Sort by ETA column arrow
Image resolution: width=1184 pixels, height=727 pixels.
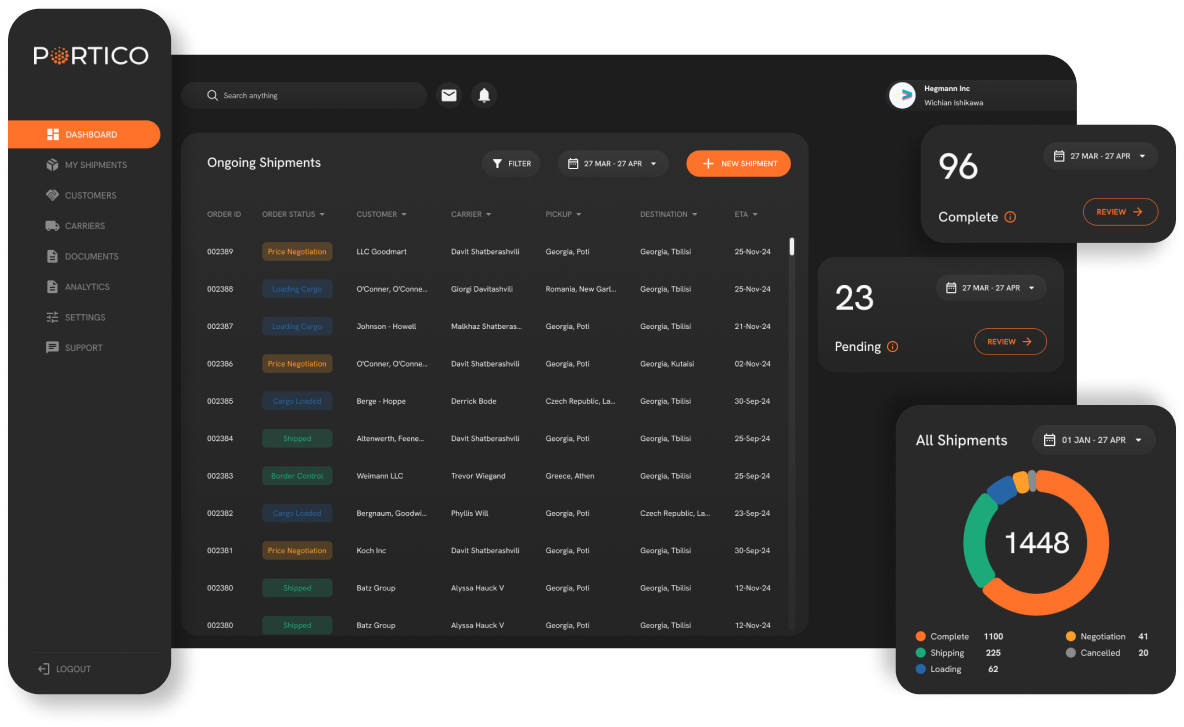click(755, 215)
